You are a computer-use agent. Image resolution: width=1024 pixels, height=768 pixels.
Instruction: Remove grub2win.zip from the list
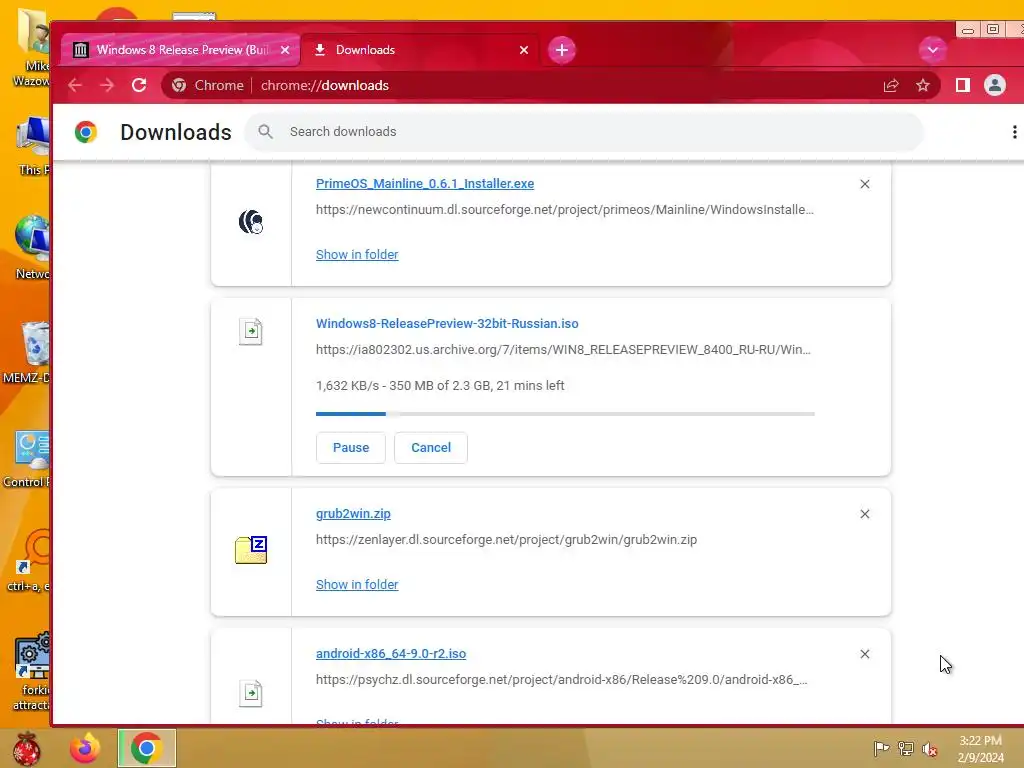click(865, 515)
